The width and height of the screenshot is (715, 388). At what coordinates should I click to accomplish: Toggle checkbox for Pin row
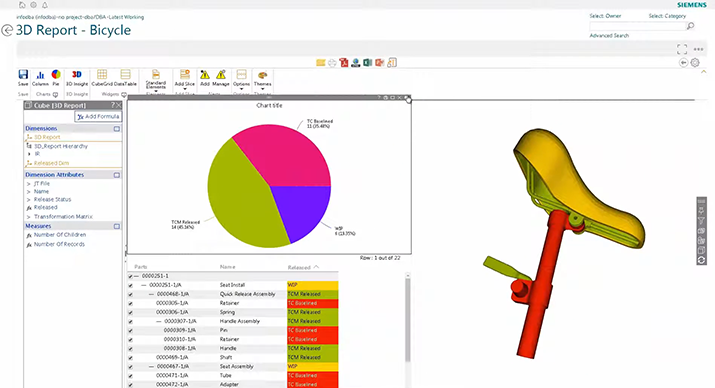click(130, 331)
